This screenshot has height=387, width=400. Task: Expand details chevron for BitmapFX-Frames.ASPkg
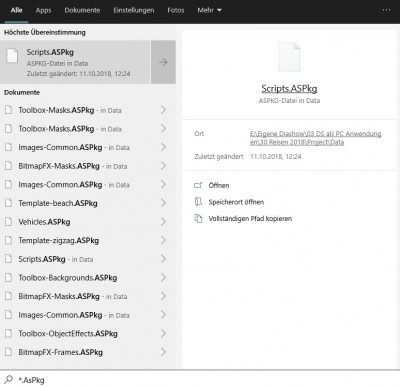click(163, 352)
